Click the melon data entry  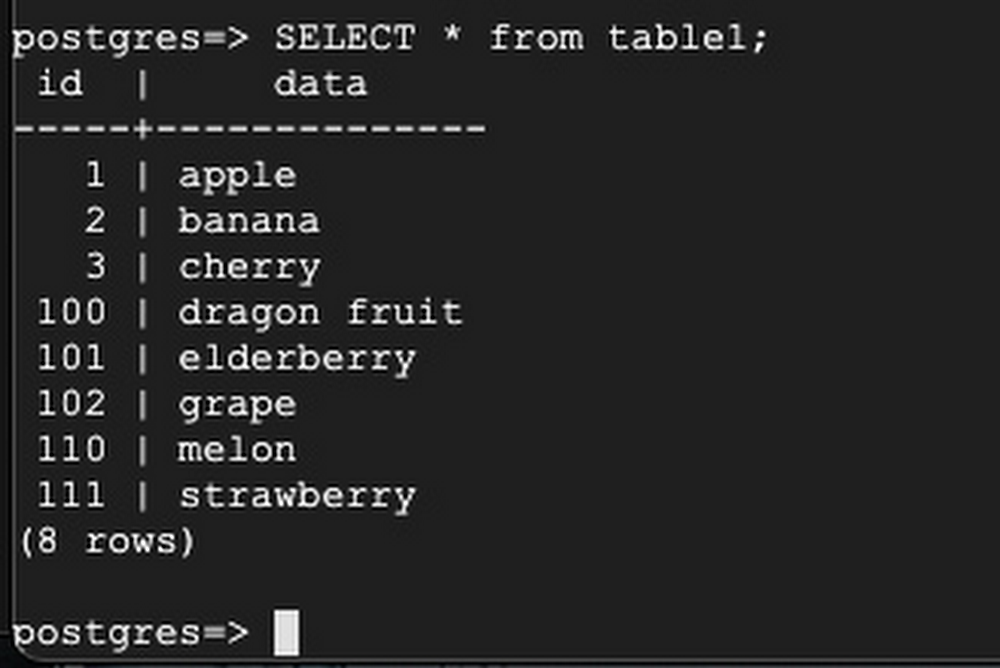237,450
